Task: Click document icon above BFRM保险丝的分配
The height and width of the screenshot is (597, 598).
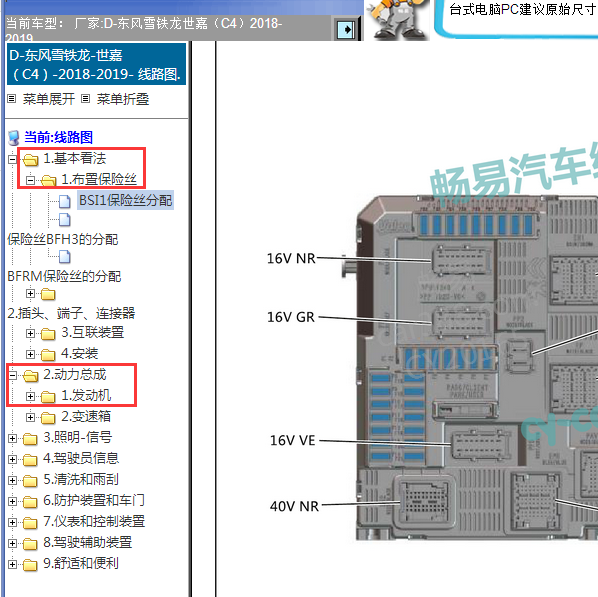Action: click(65, 257)
